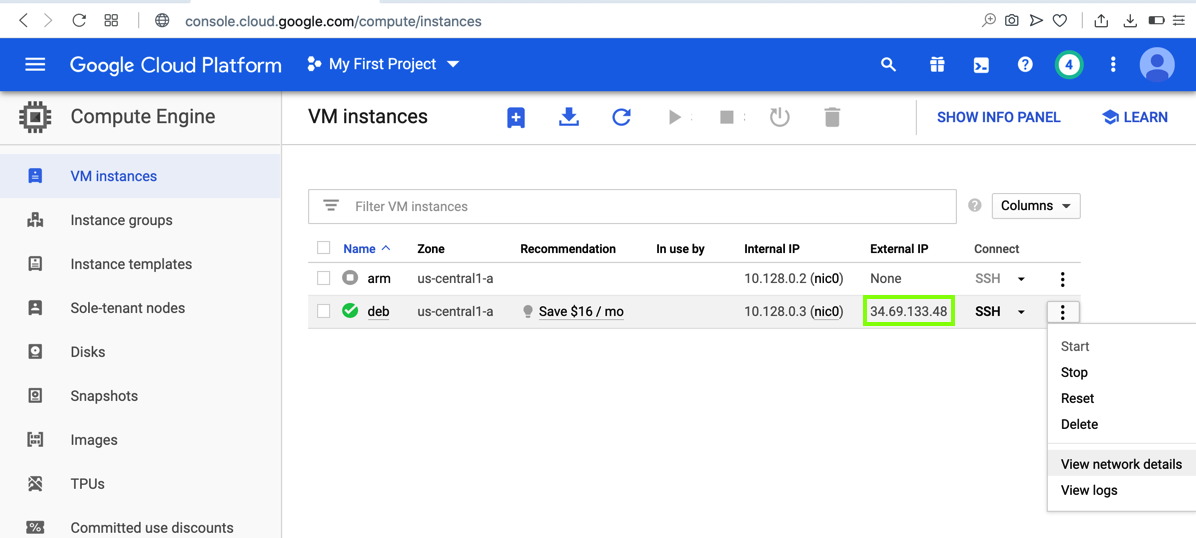Click SHOW INFO PANEL button

(998, 118)
